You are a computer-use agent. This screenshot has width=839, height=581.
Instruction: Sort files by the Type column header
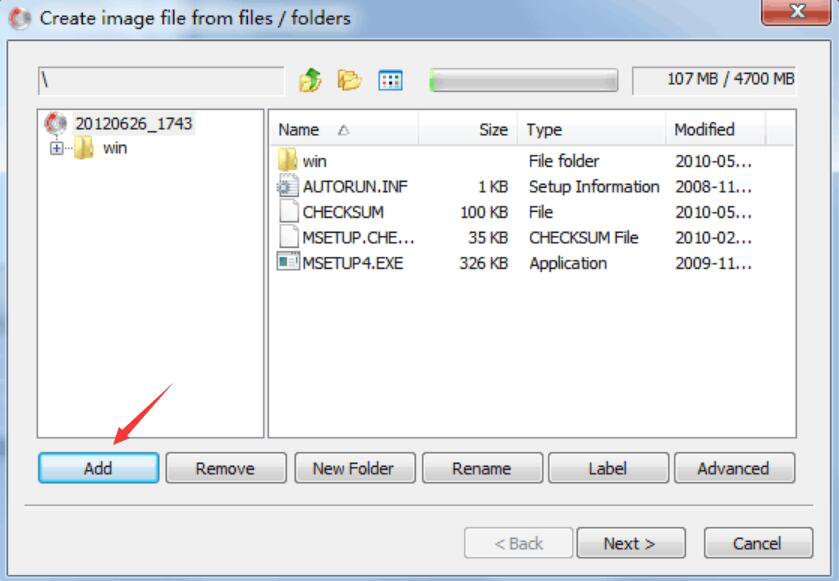click(x=591, y=129)
